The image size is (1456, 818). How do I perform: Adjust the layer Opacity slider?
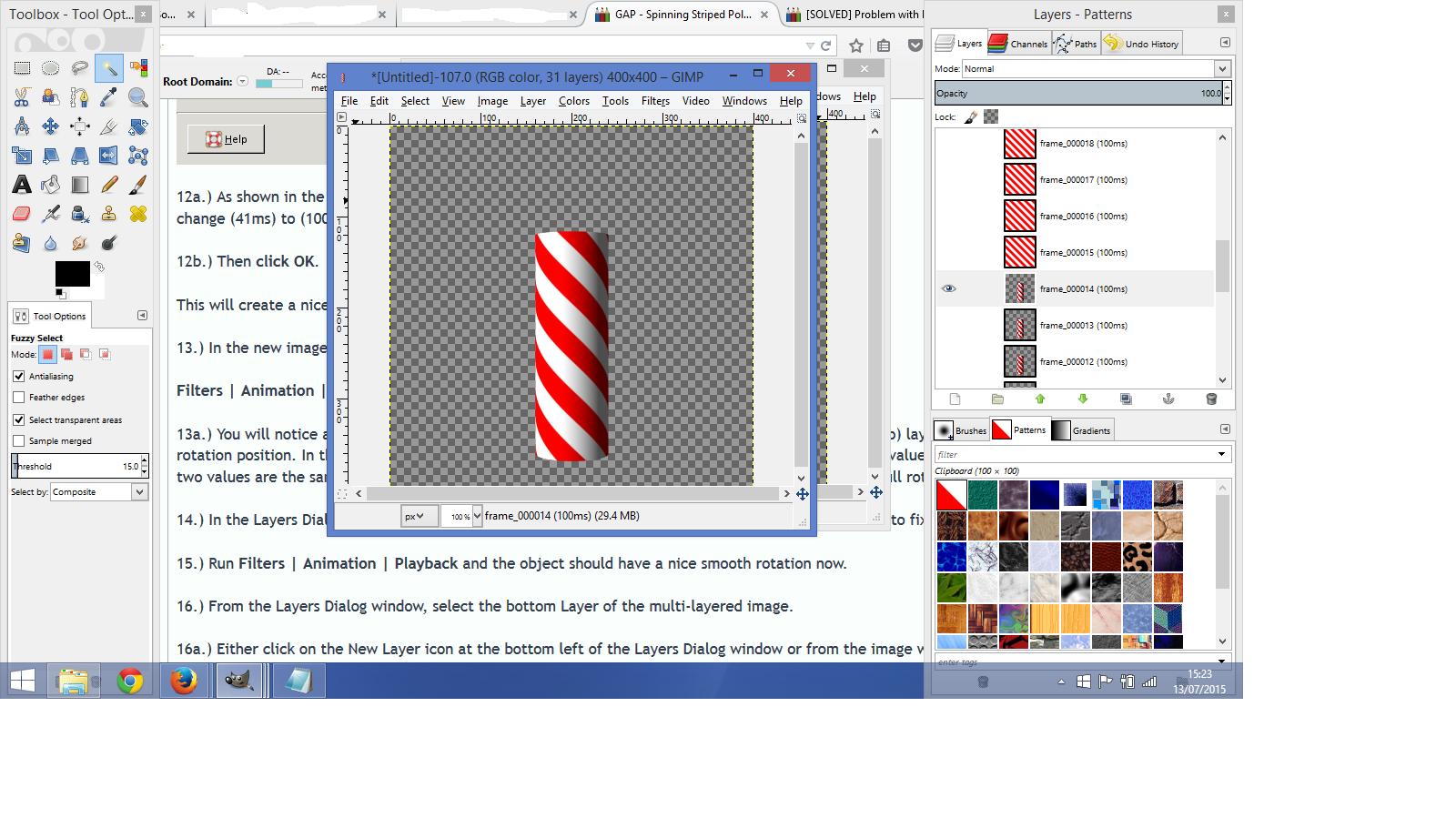coord(1078,93)
